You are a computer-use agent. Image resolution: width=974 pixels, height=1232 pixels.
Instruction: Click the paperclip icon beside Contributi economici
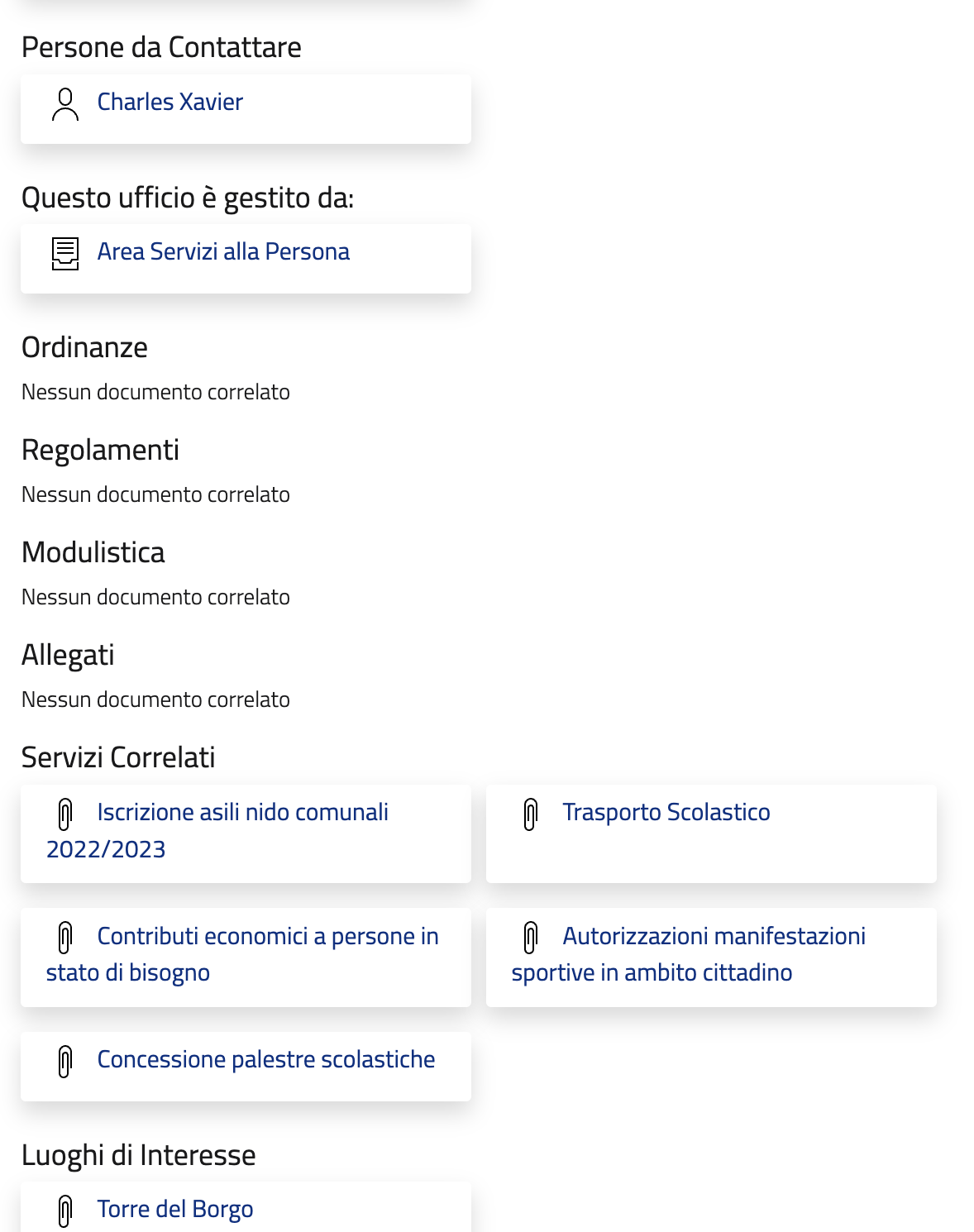coord(65,938)
